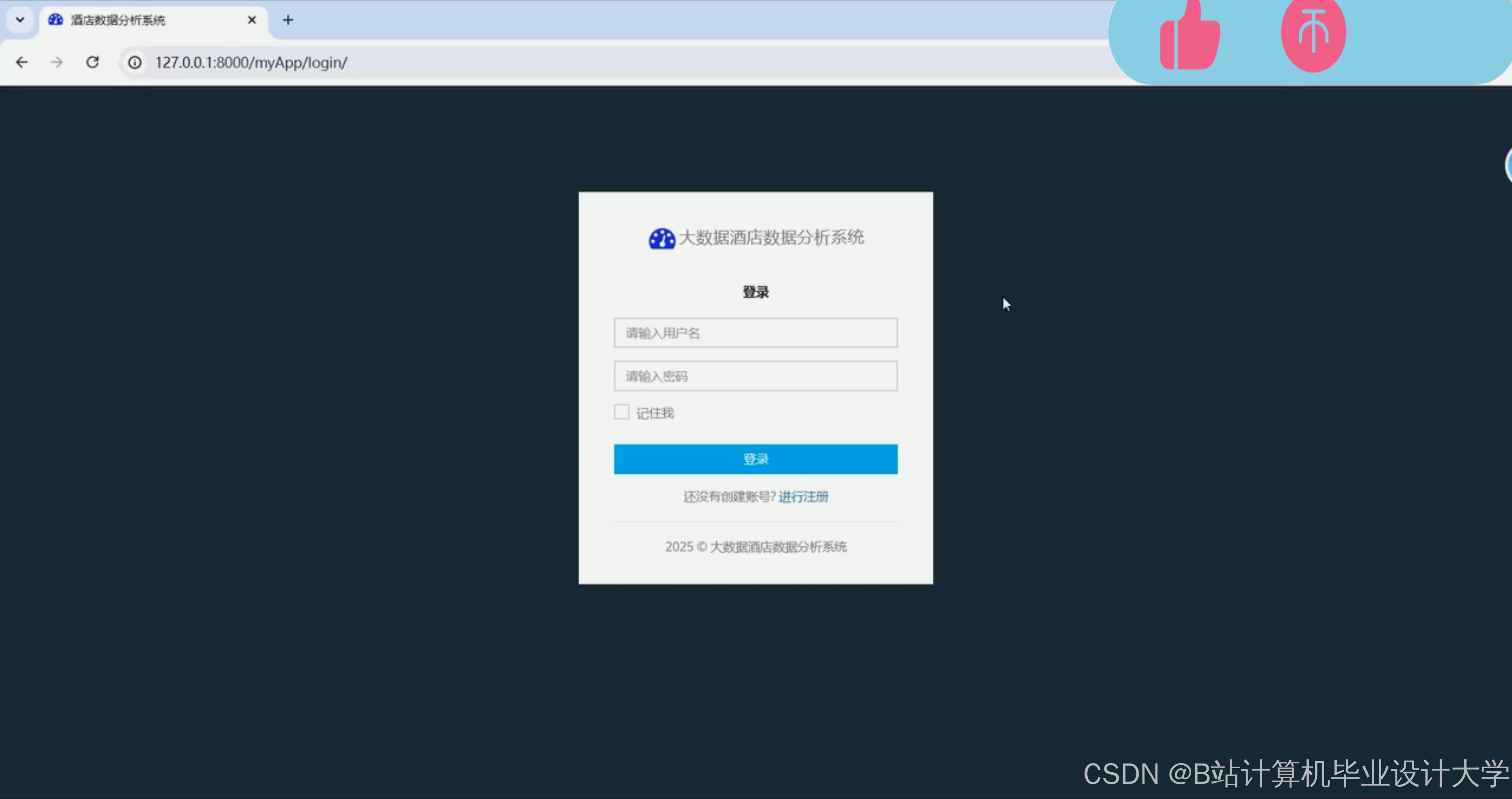The image size is (1512, 799).
Task: Open the 进行注册 registration link
Action: [x=803, y=497]
